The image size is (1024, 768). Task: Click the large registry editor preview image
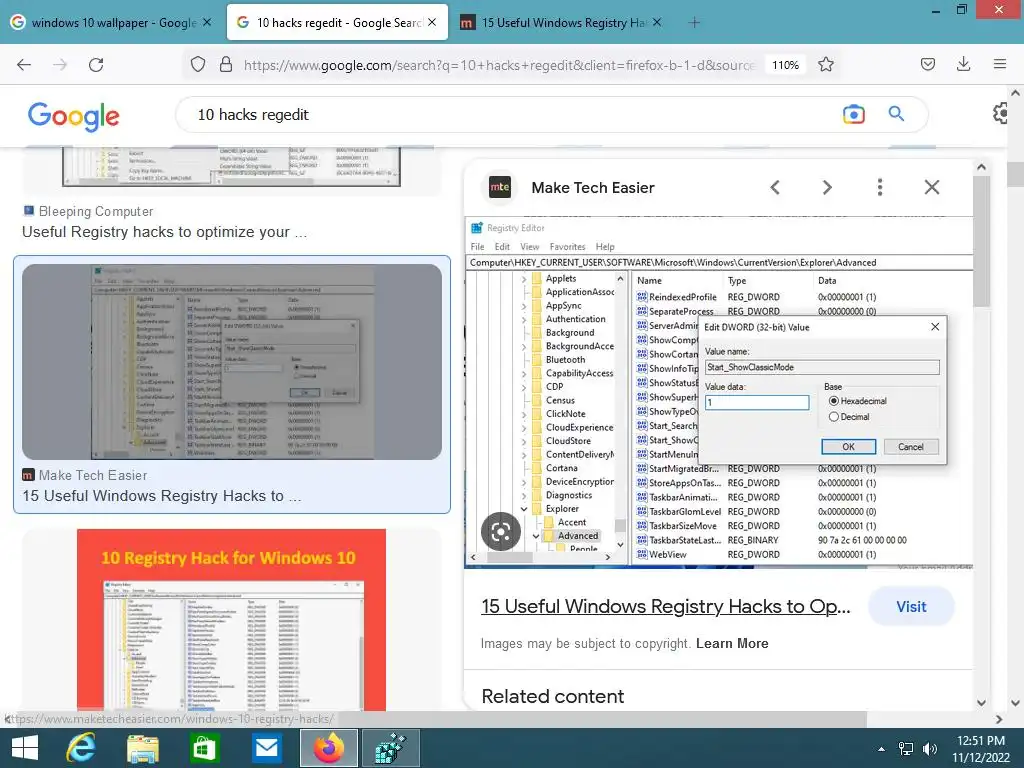click(718, 392)
